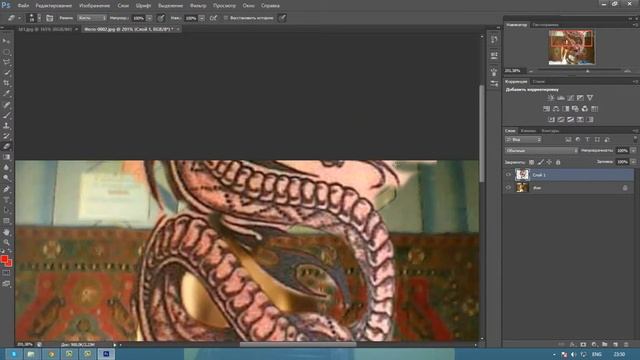Add Curves adjustment layer
This screenshot has width=640, height=360.
pyautogui.click(x=571, y=98)
